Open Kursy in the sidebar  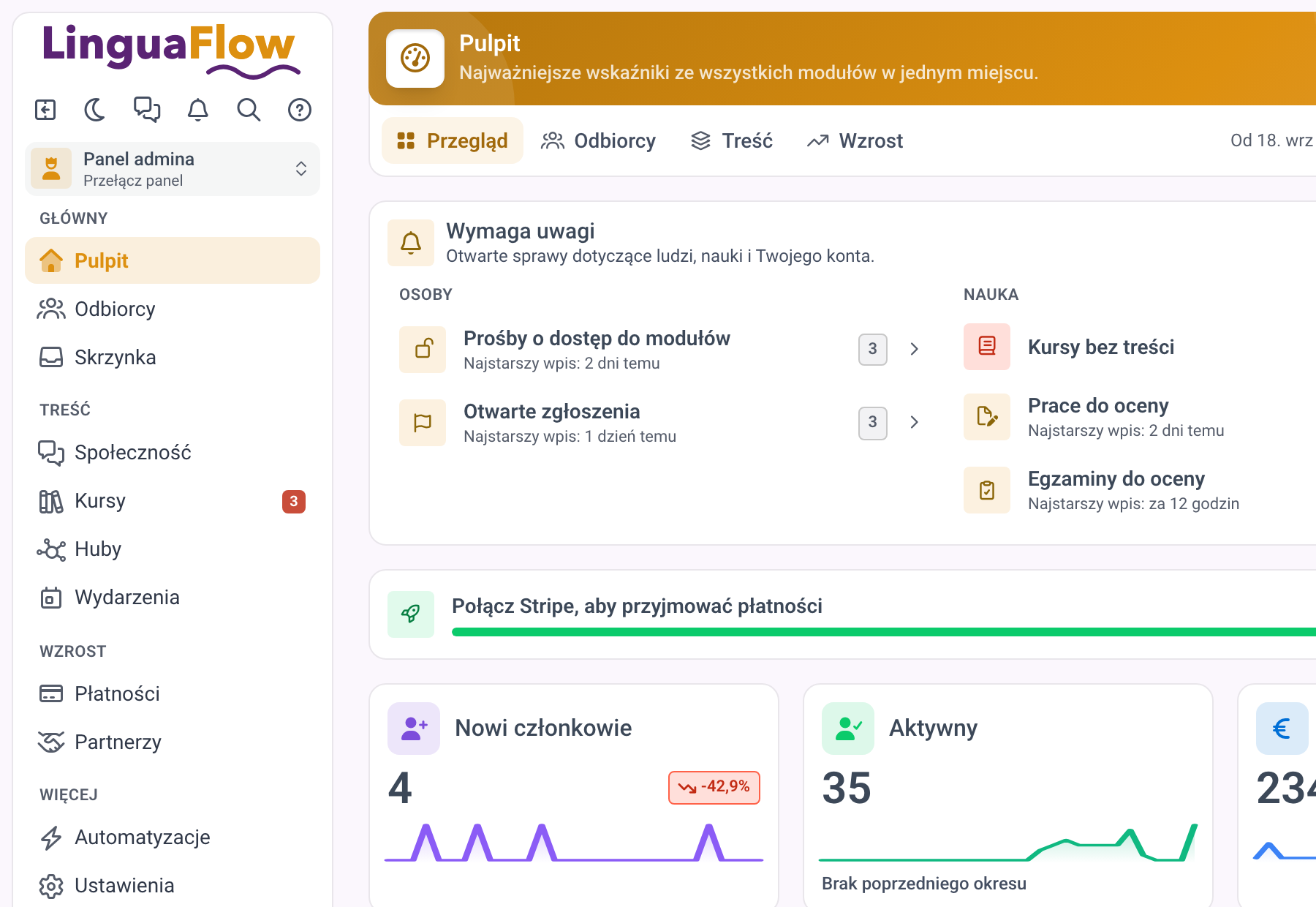tap(173, 500)
